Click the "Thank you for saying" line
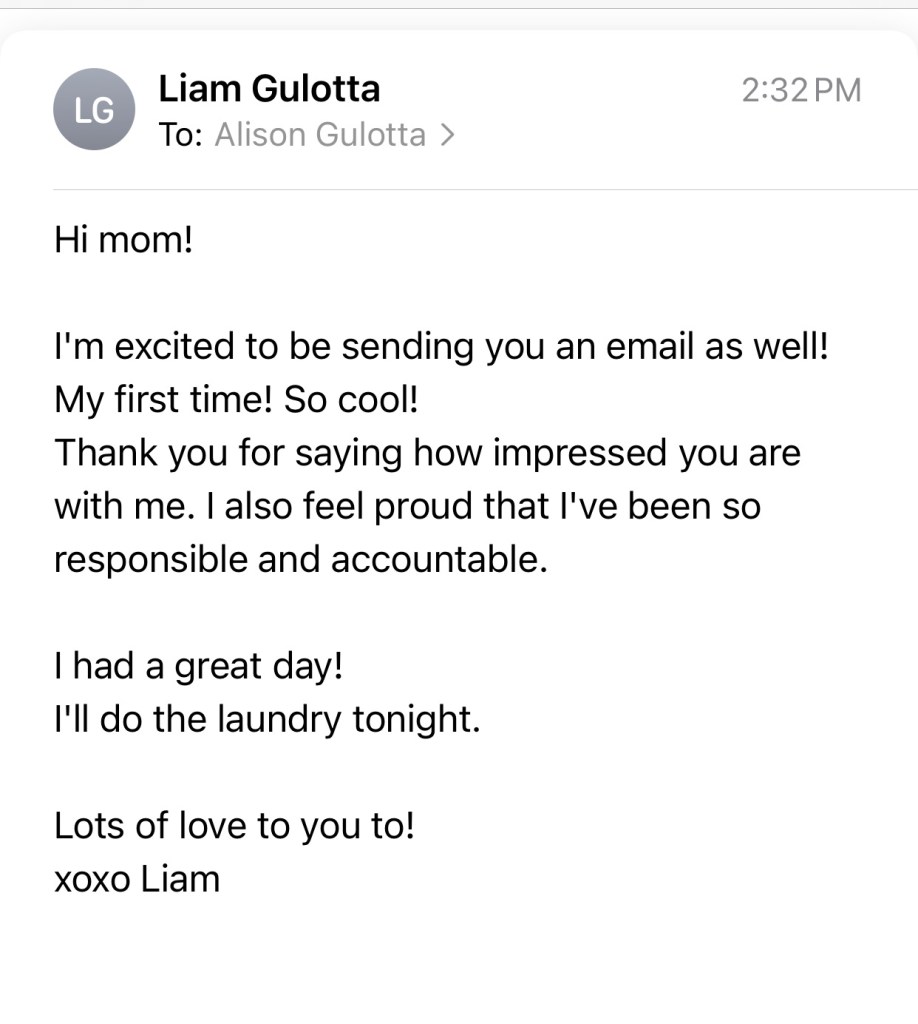 (x=427, y=453)
